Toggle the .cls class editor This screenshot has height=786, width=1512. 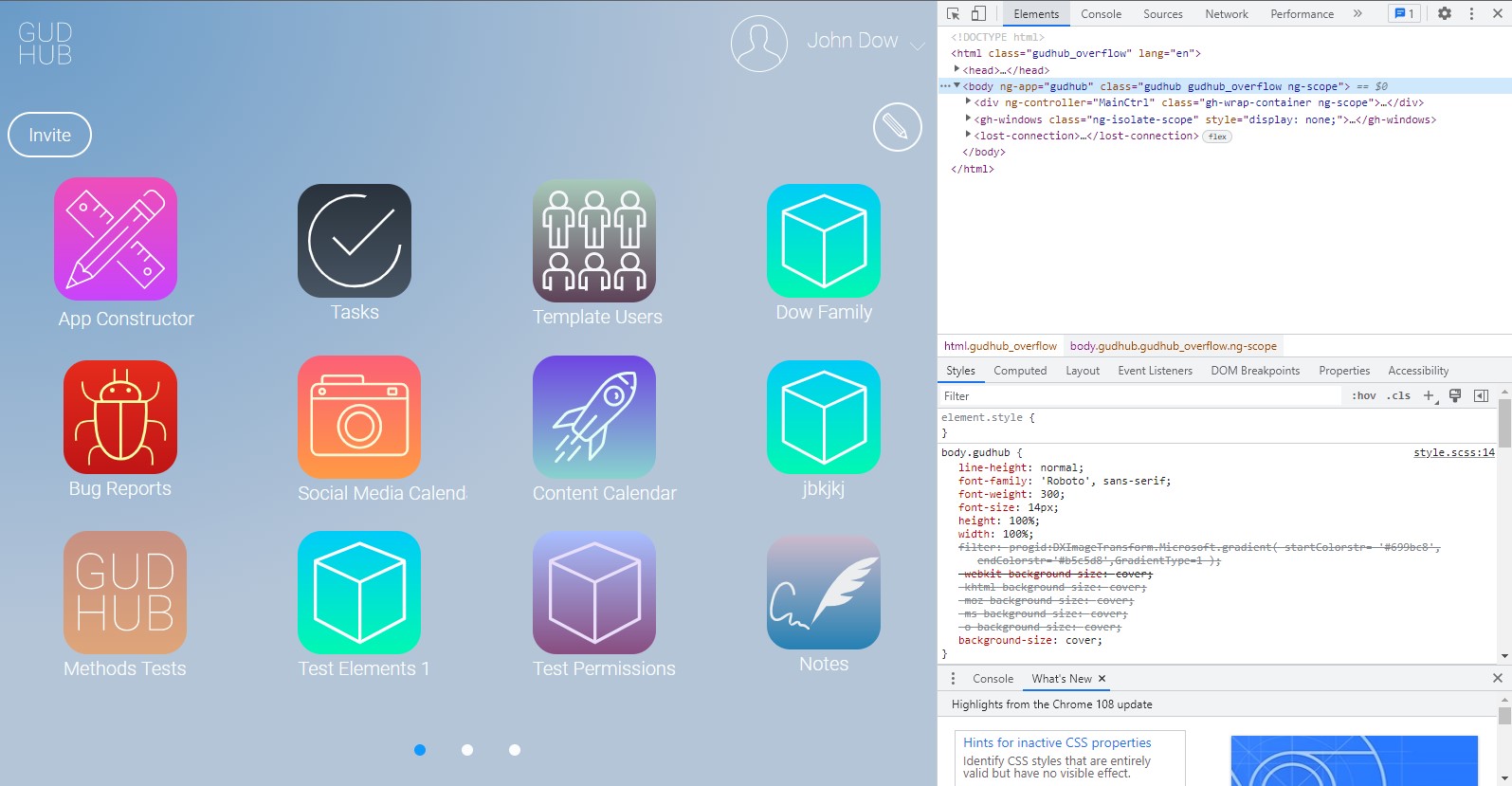pos(1398,396)
